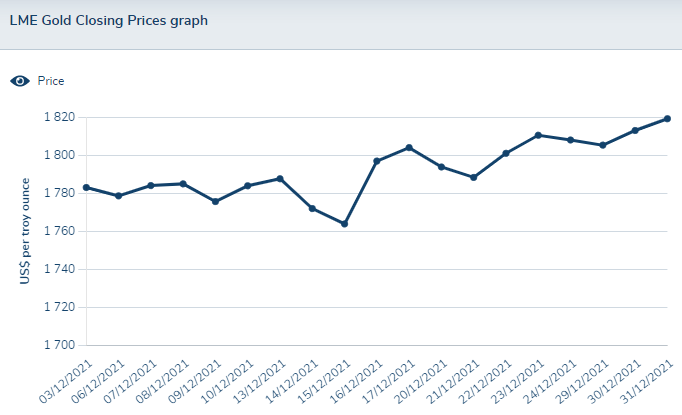The height and width of the screenshot is (415, 682).
Task: Click the data point for 03/12/2021
Action: [x=86, y=187]
